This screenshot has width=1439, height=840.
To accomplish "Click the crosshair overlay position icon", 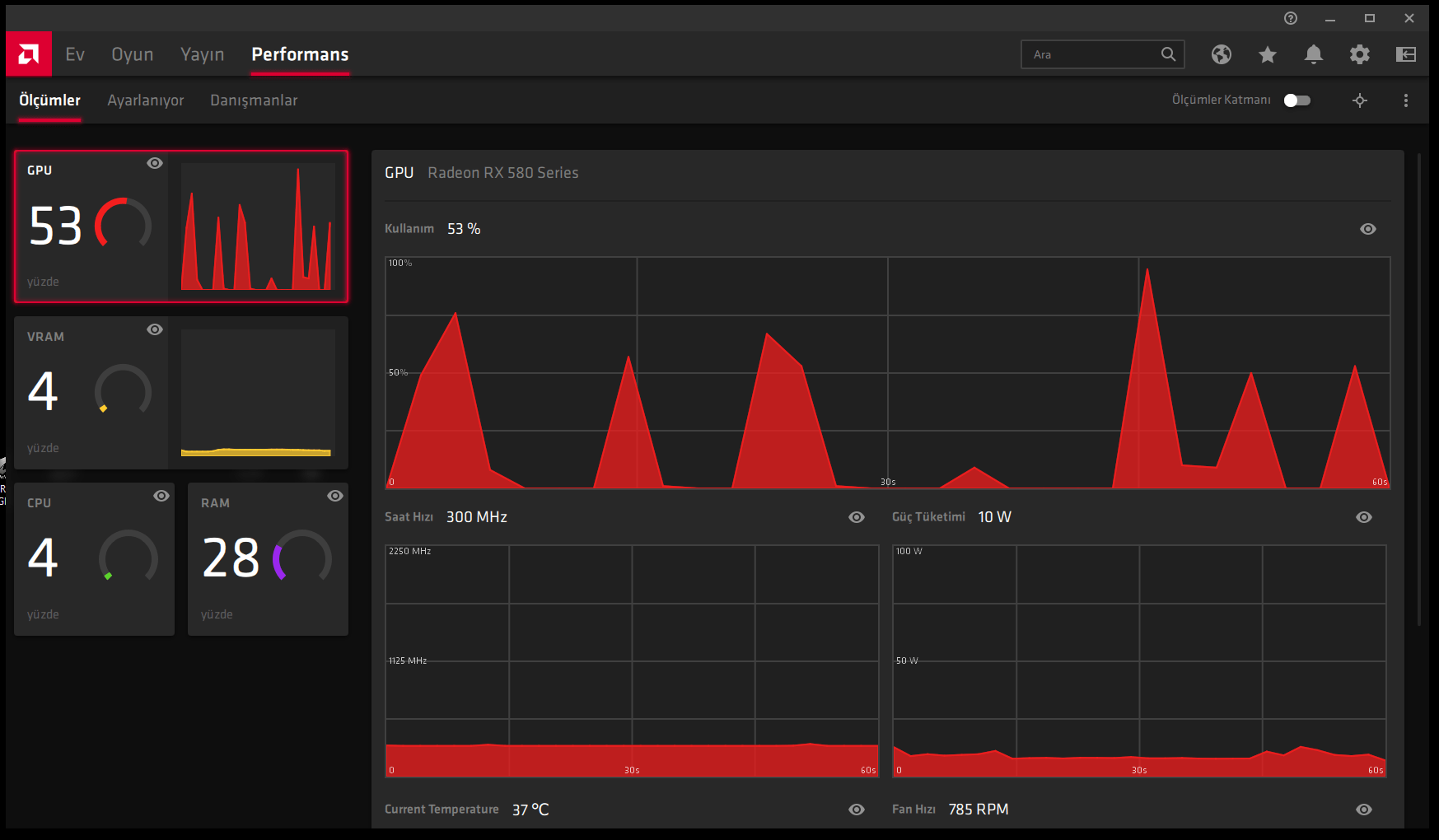I will pos(1360,100).
